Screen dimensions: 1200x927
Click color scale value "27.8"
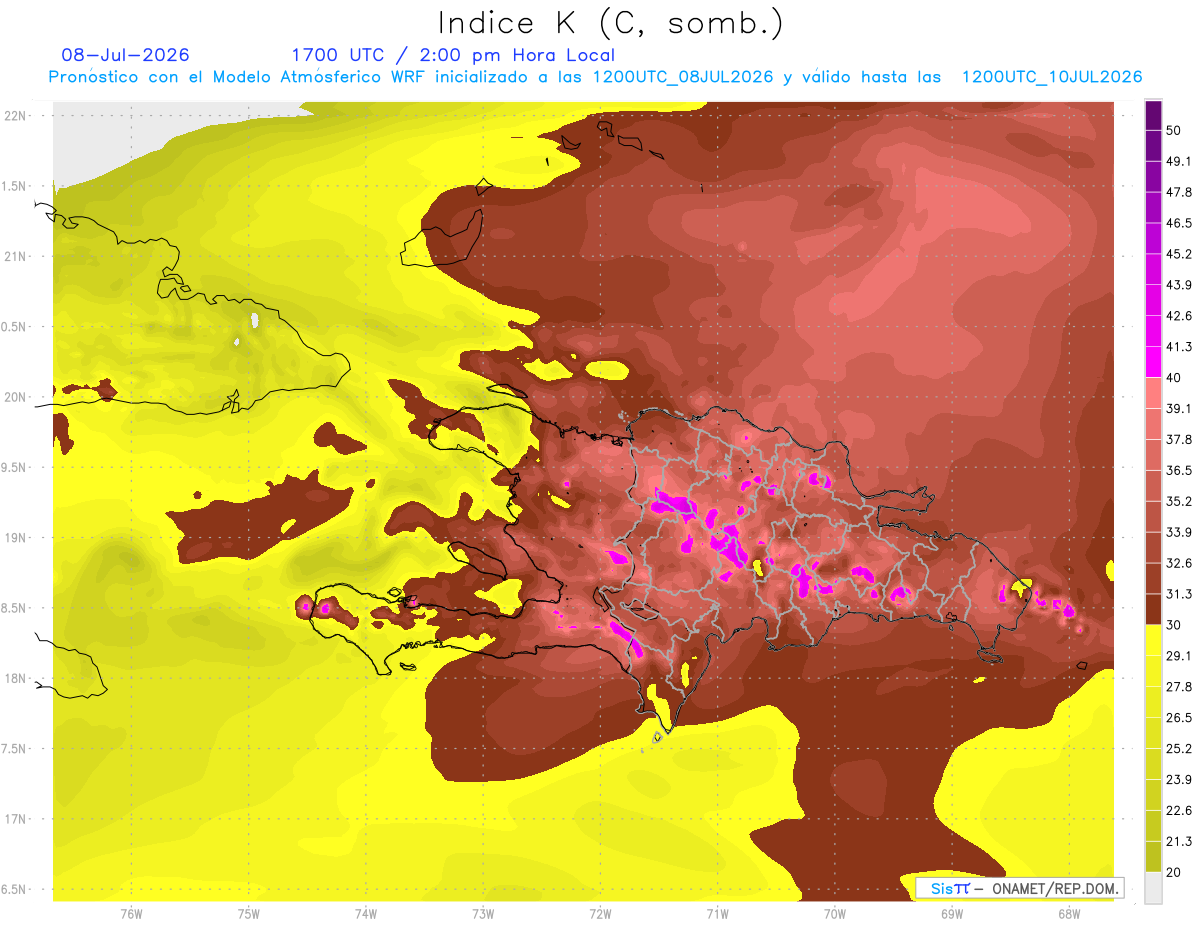(1178, 687)
